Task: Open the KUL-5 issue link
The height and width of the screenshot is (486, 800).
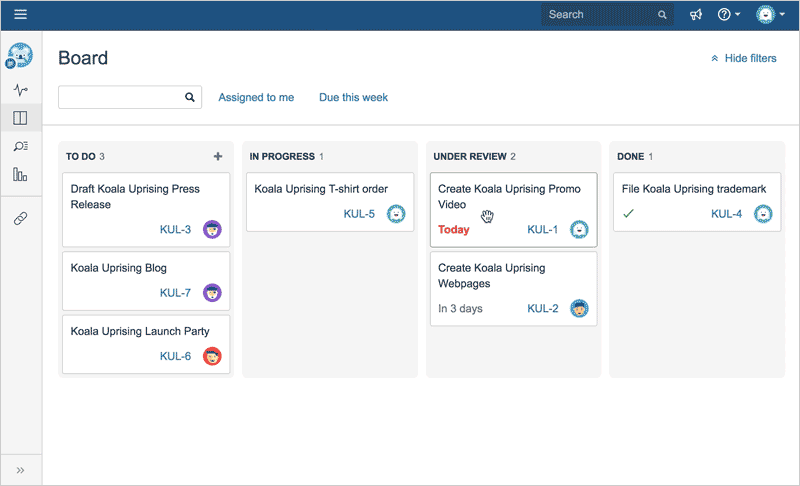Action: (359, 214)
